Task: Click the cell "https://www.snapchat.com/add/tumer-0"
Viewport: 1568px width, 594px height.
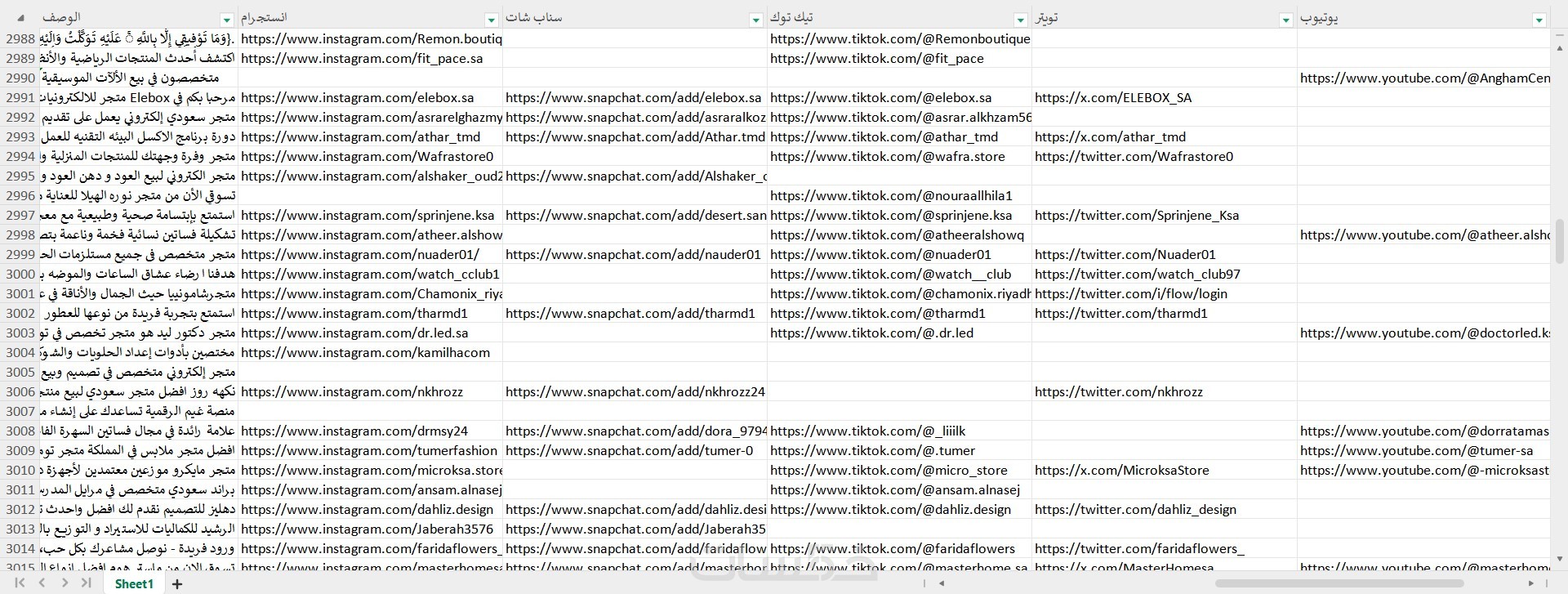Action: tap(635, 451)
